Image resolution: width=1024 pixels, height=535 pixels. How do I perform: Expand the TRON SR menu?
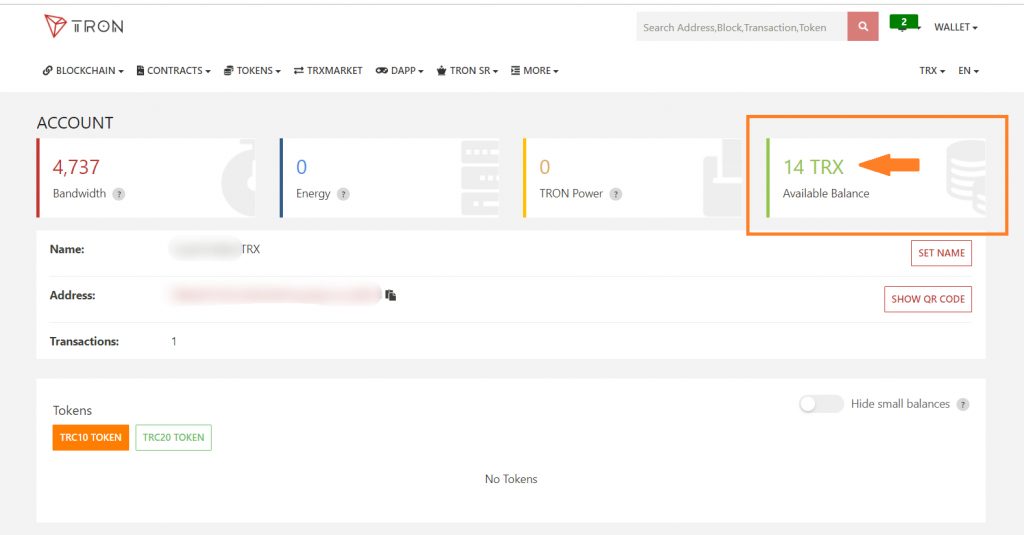pos(467,71)
